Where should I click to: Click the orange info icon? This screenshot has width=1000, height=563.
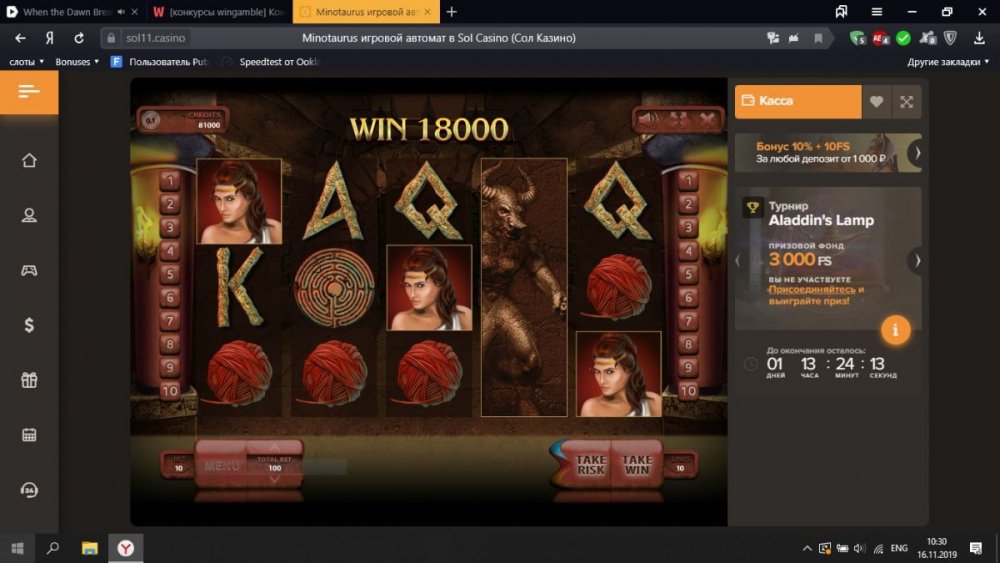(895, 330)
